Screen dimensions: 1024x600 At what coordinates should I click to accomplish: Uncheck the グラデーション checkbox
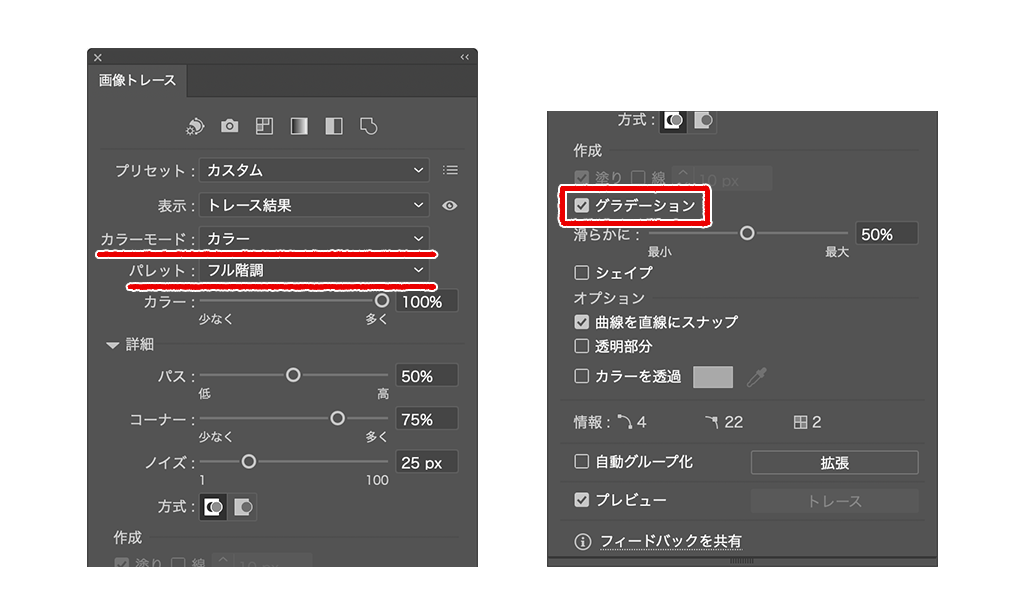[x=581, y=206]
